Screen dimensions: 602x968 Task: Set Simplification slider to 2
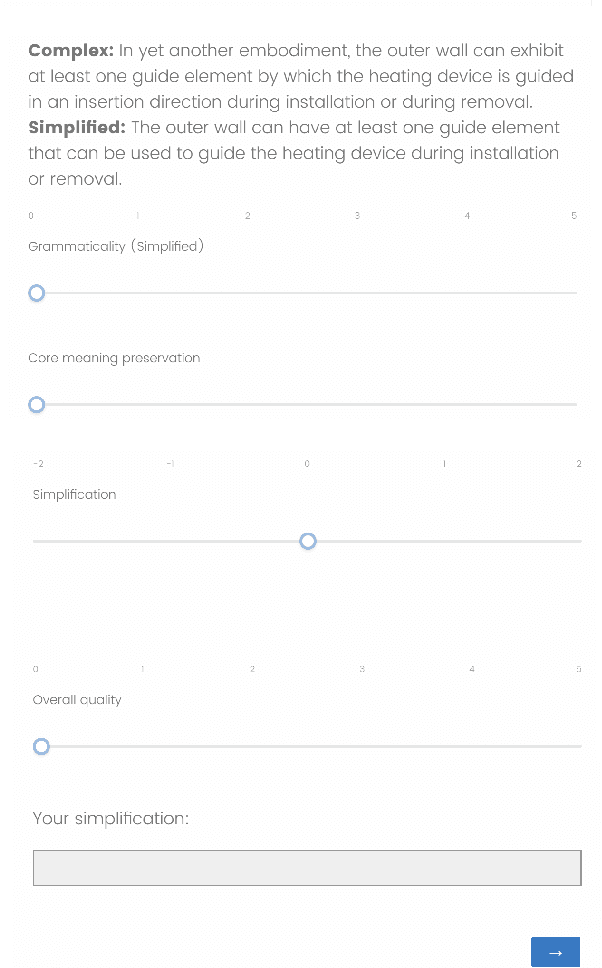click(579, 541)
